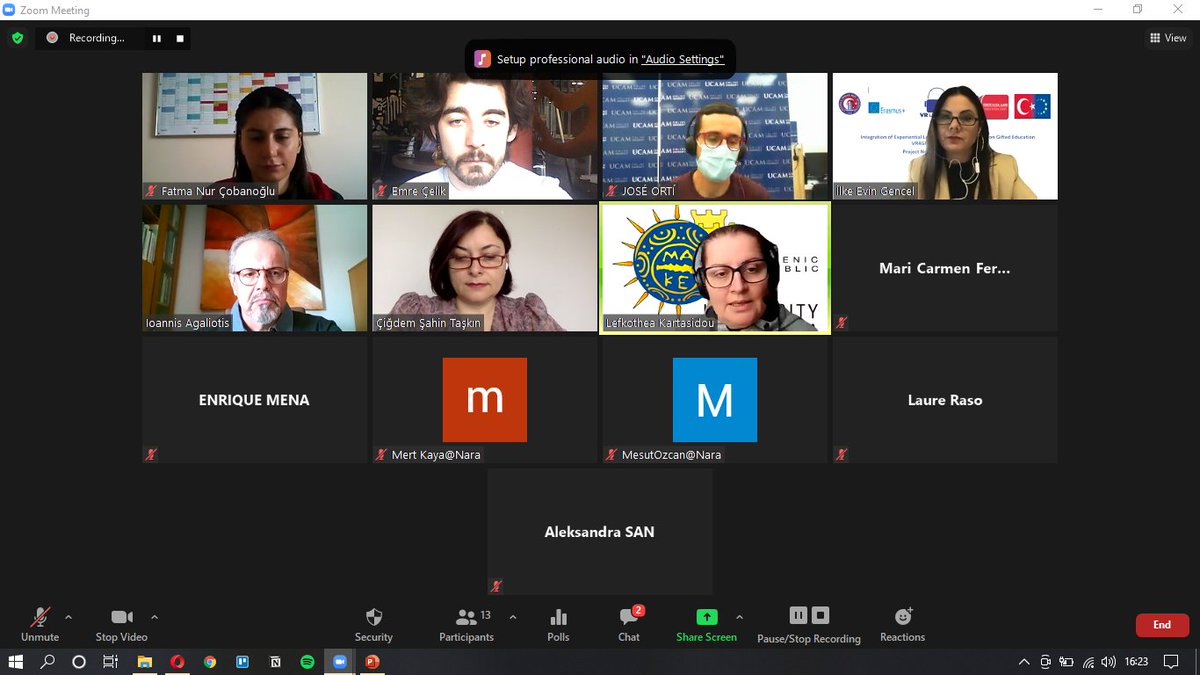Click muted mic icon on Laure Raso tile
The height and width of the screenshot is (675, 1200).
841,454
